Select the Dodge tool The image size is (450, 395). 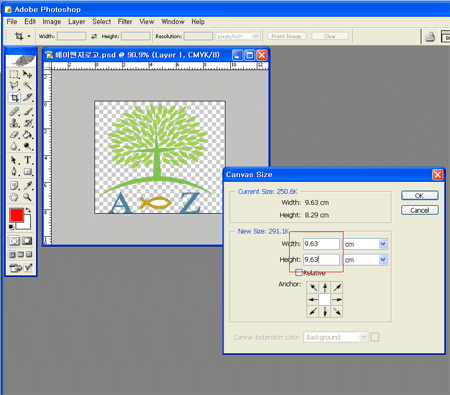pyautogui.click(x=28, y=146)
